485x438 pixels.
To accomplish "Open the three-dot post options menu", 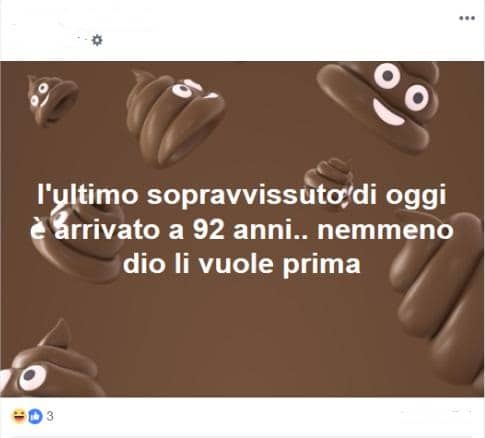I will [x=467, y=18].
